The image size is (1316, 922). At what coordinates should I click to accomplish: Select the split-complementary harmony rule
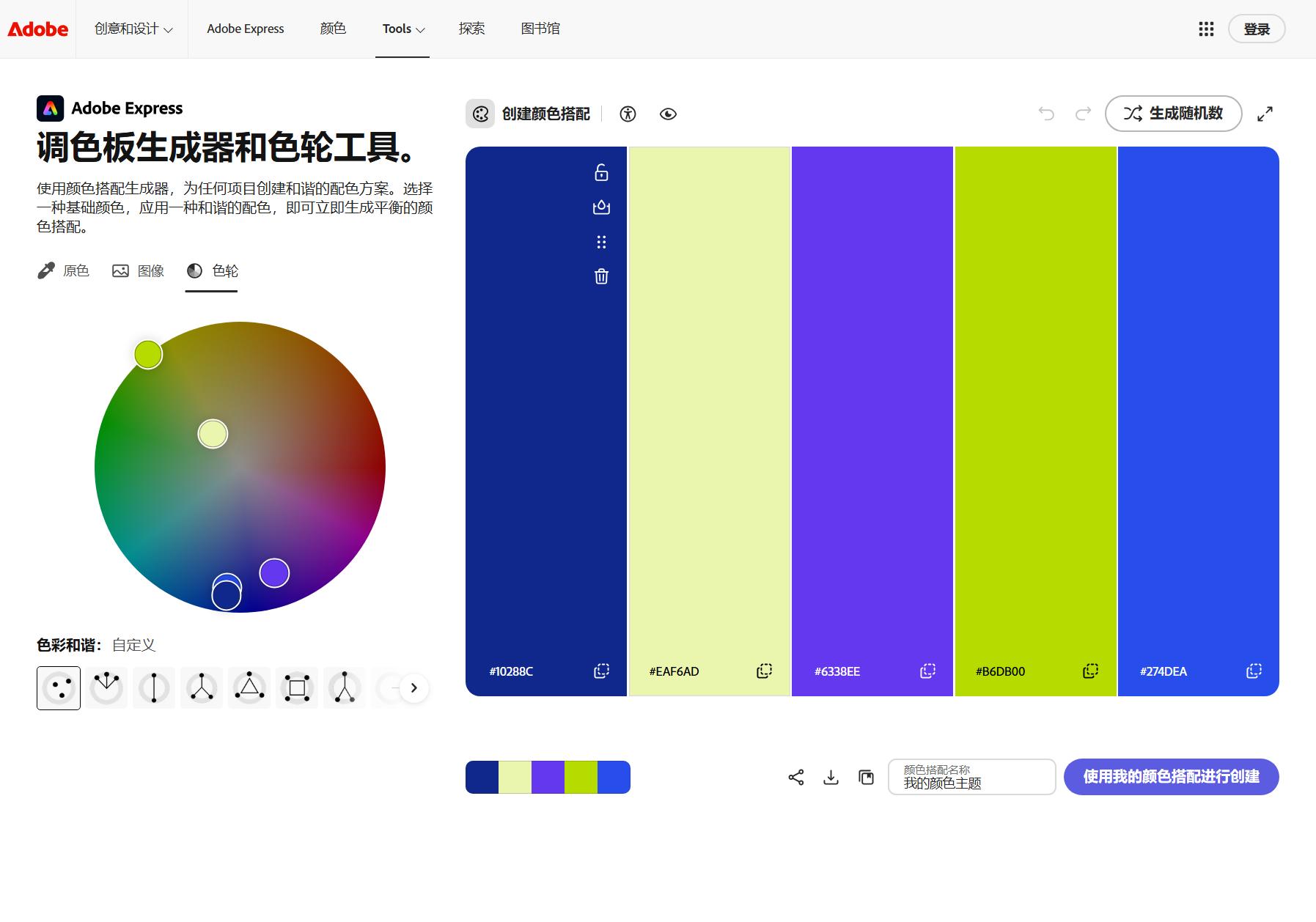(x=202, y=688)
